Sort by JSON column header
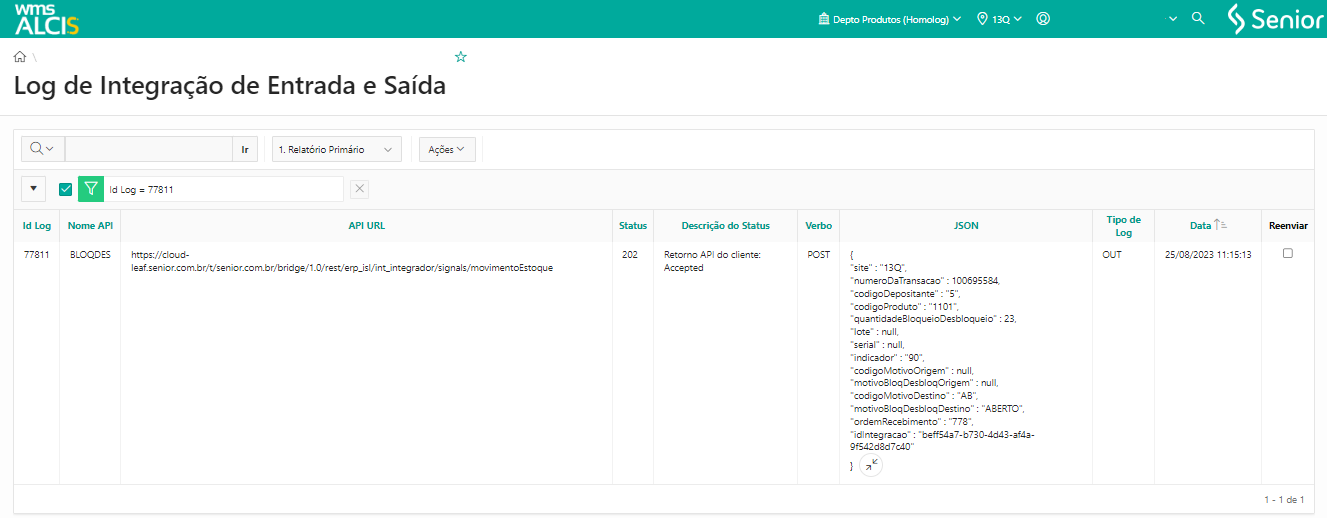 (x=966, y=226)
